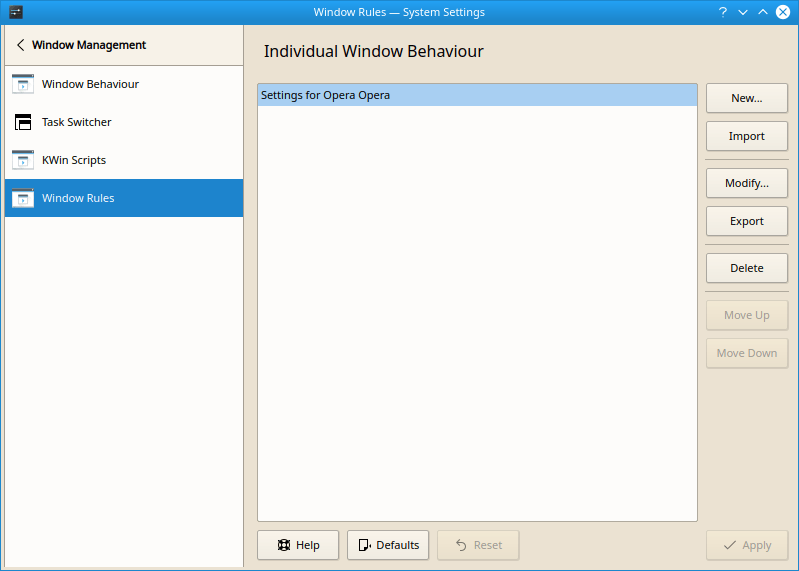This screenshot has height=571, width=799.
Task: Open the Window Behaviour page
Action: point(124,84)
